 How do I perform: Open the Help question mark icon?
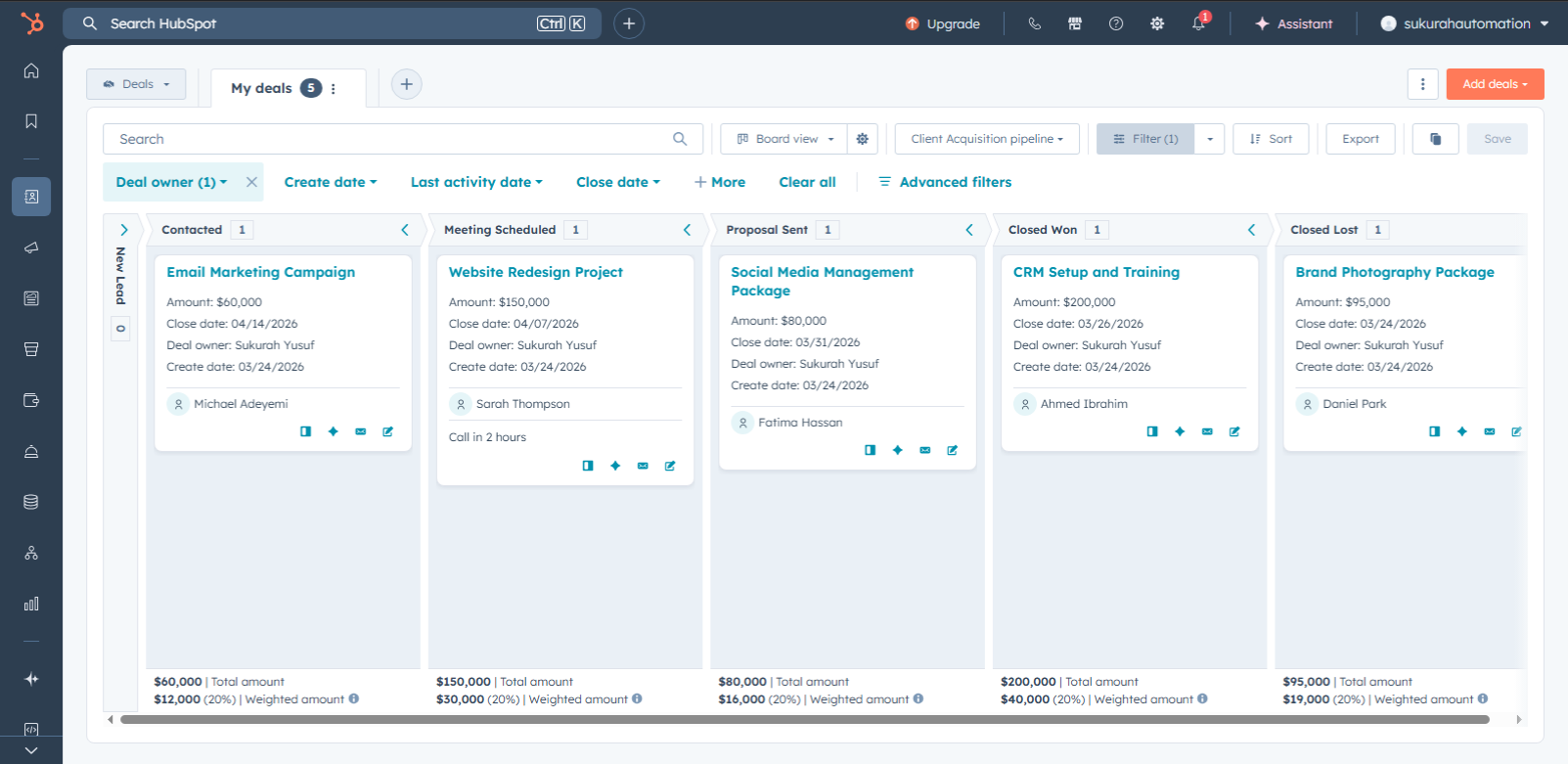click(1116, 23)
